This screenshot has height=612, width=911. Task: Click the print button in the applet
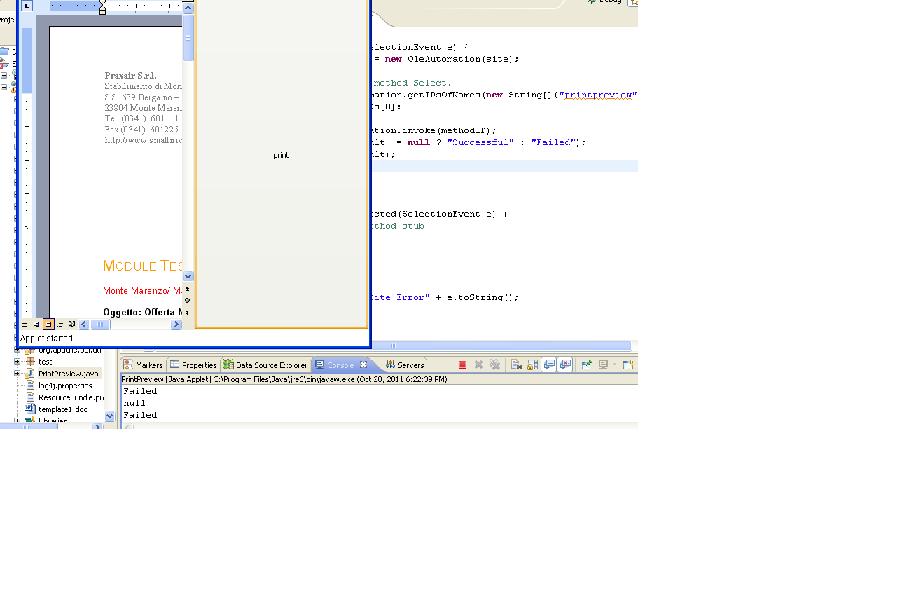[281, 155]
